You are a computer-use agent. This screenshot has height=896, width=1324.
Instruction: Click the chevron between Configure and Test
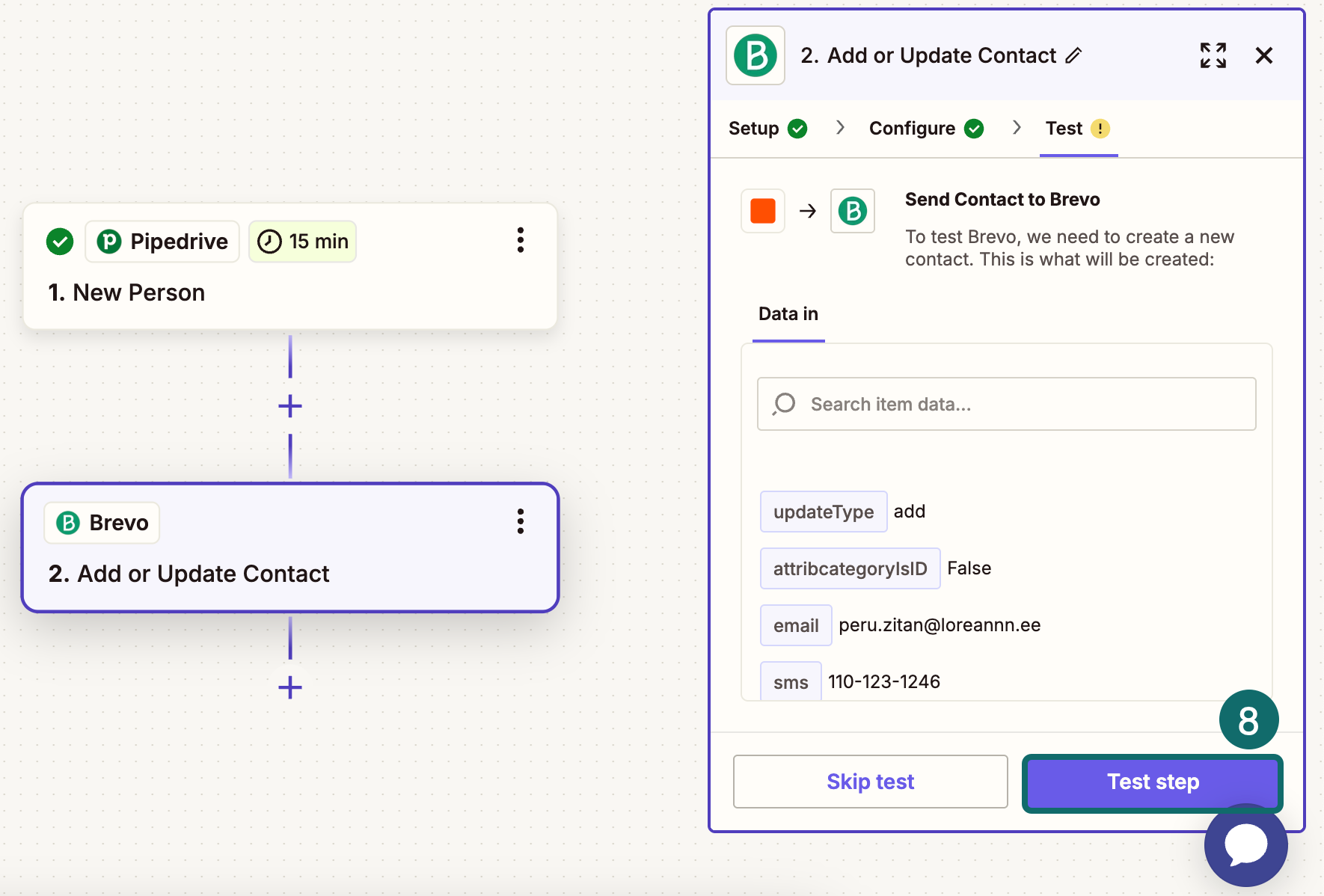1017,128
